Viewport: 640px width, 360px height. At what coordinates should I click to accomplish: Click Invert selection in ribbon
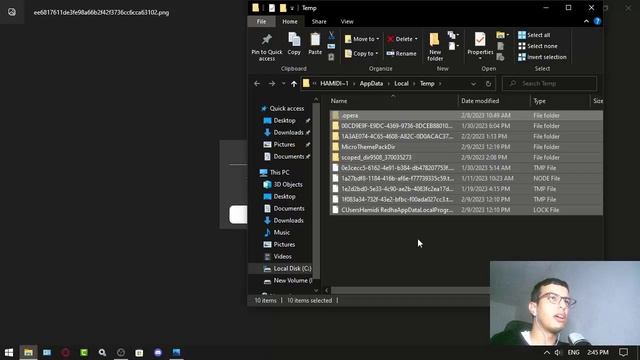click(542, 57)
